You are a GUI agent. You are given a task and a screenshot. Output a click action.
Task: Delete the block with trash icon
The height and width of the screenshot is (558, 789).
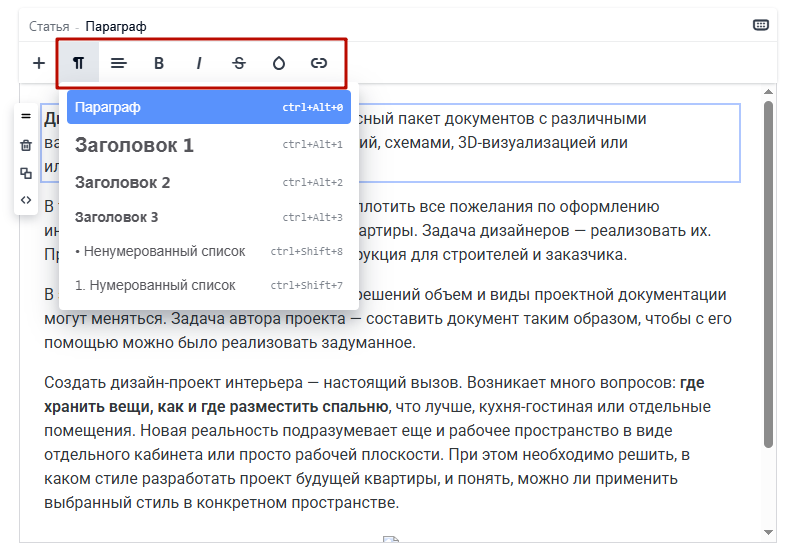coord(26,145)
